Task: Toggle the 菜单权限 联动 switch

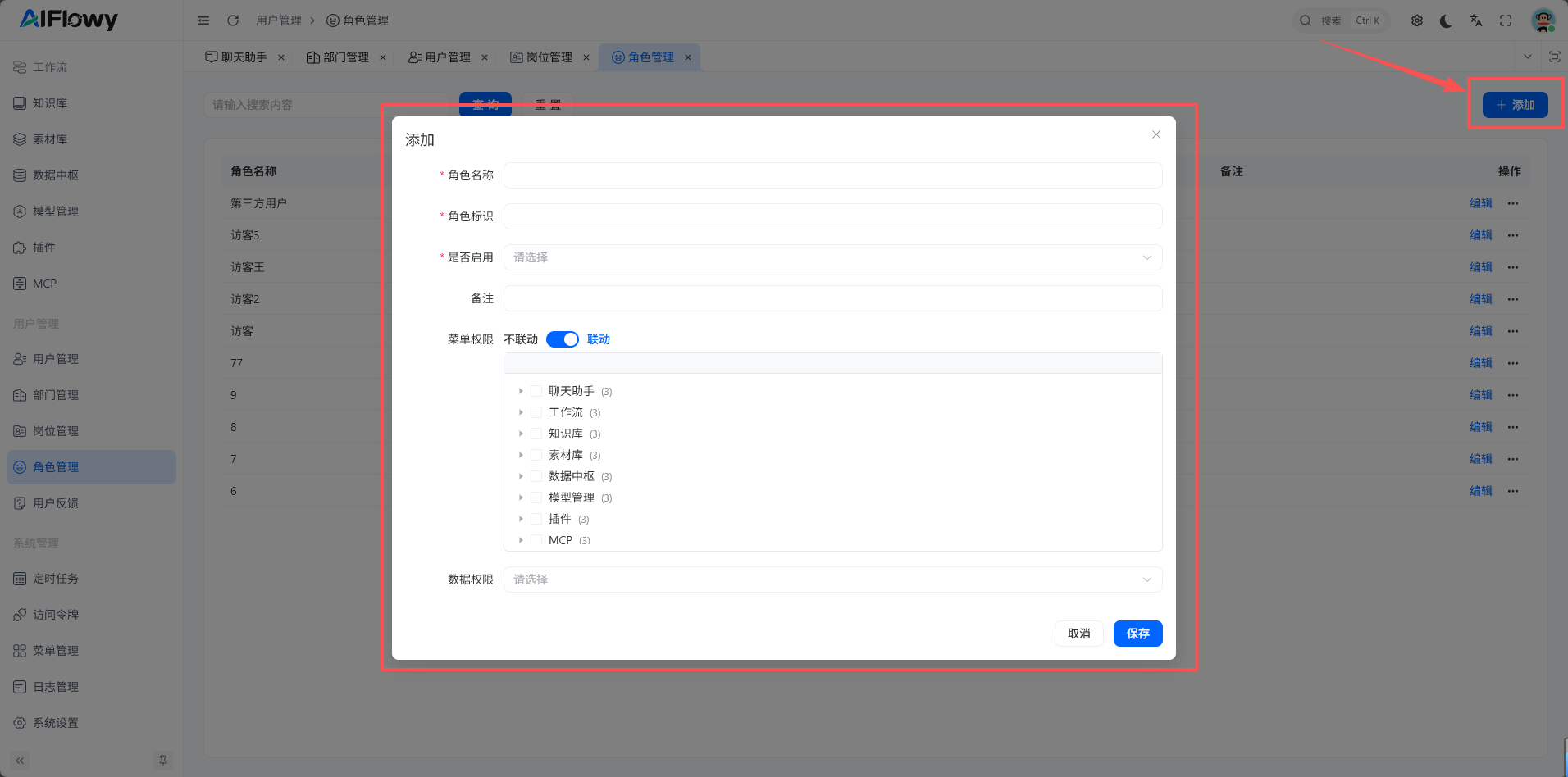Action: tap(563, 339)
